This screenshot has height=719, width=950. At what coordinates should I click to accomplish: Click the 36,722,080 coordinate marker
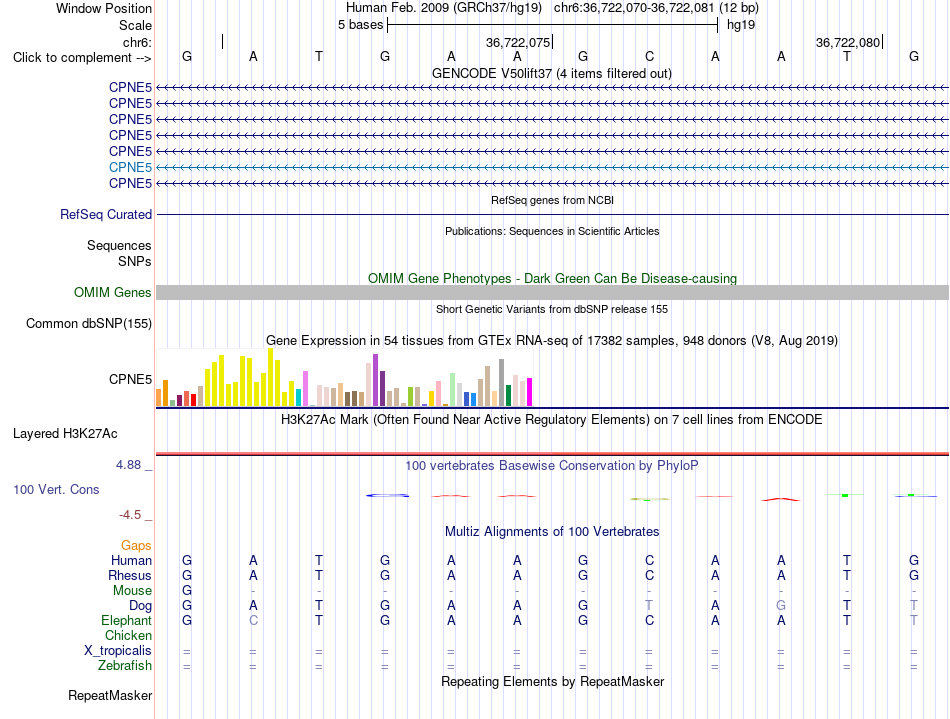(x=848, y=42)
